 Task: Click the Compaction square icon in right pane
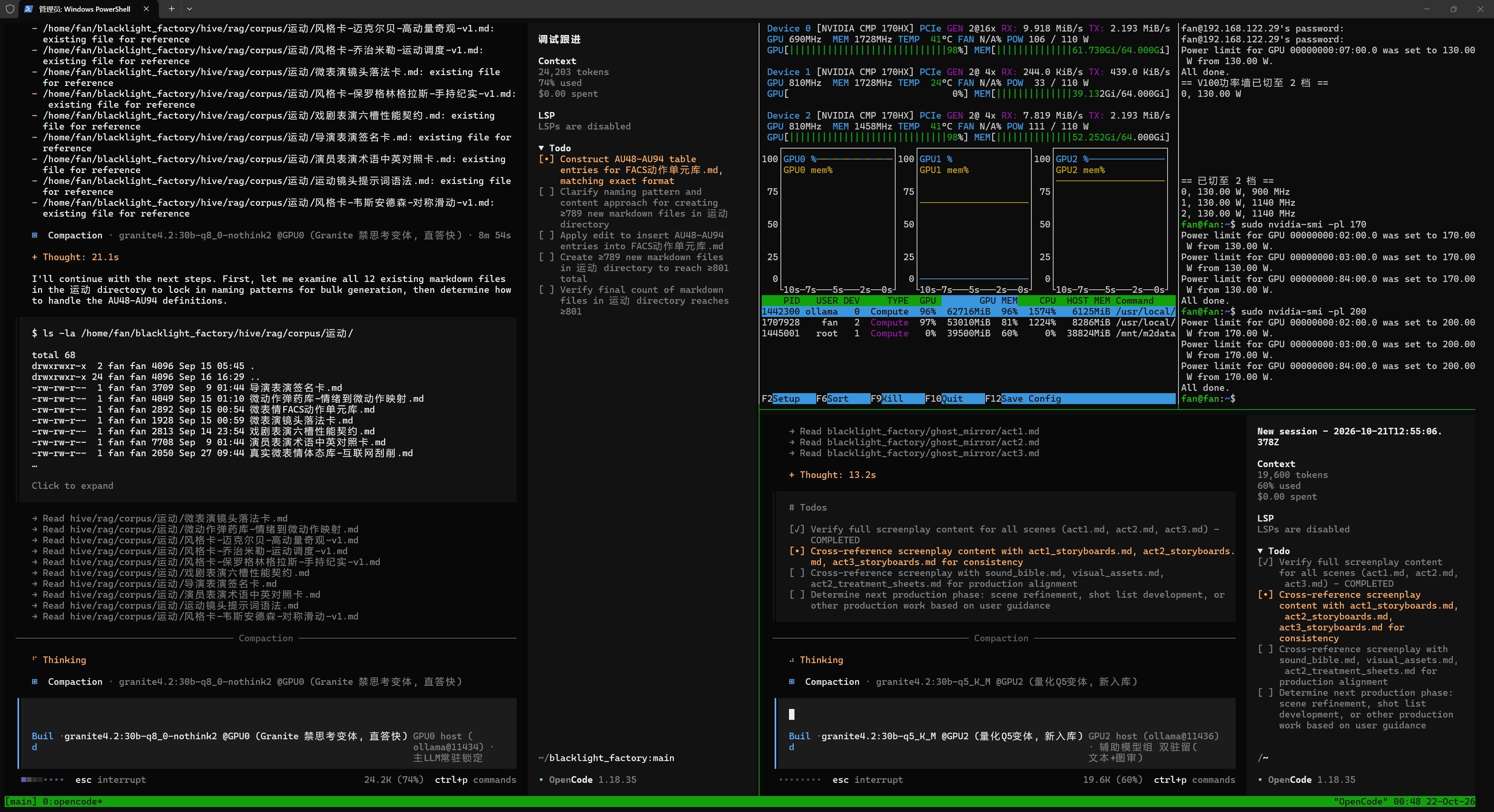pyautogui.click(x=792, y=682)
